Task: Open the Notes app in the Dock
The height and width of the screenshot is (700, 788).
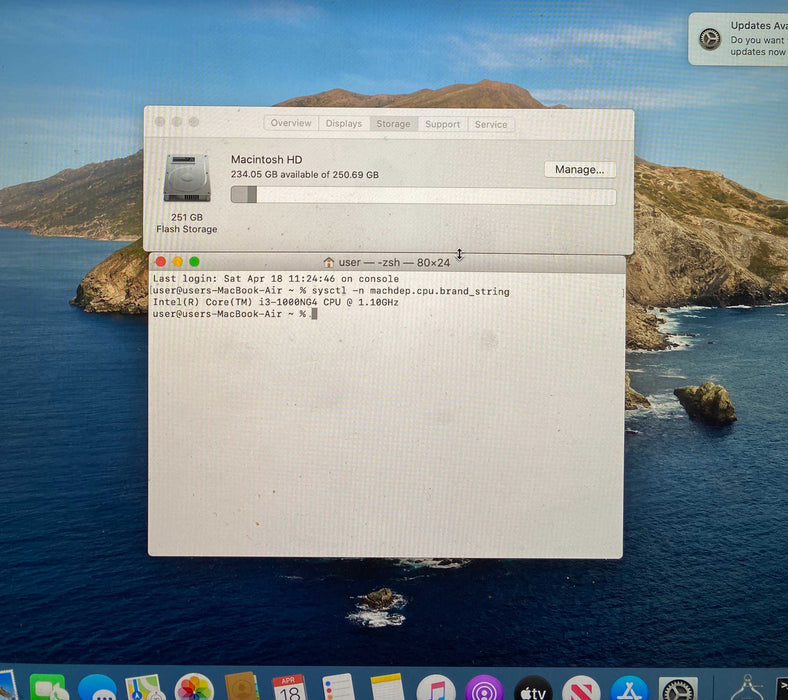Action: [x=387, y=687]
